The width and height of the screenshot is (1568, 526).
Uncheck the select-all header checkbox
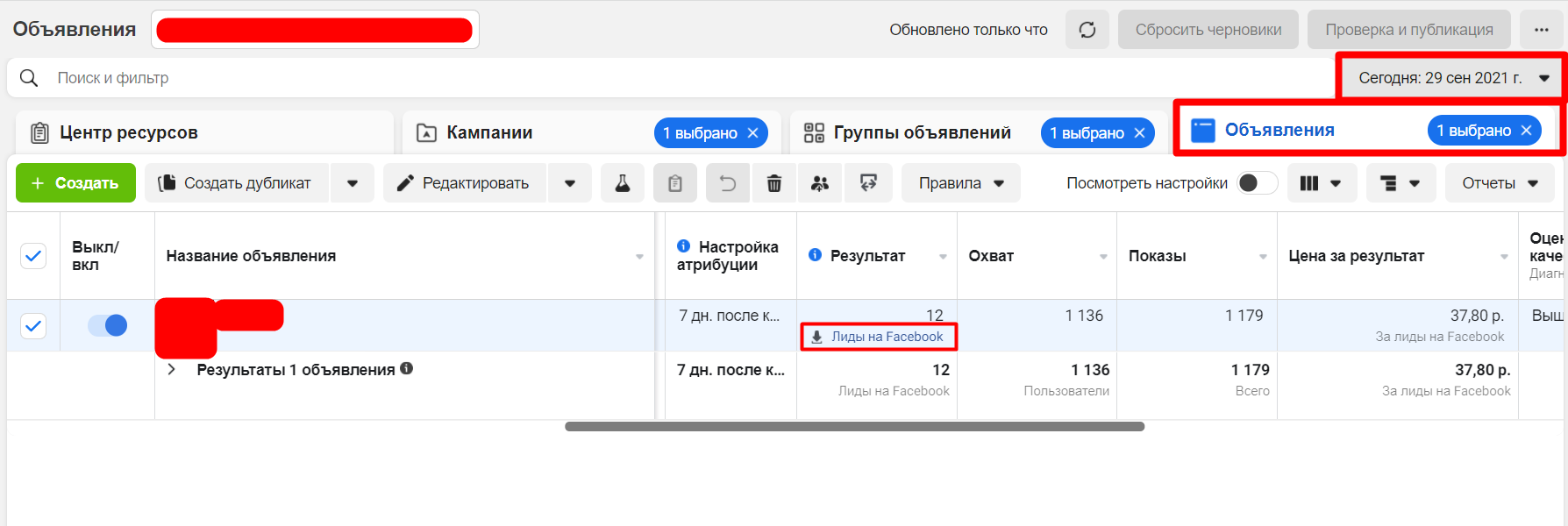pos(33,256)
